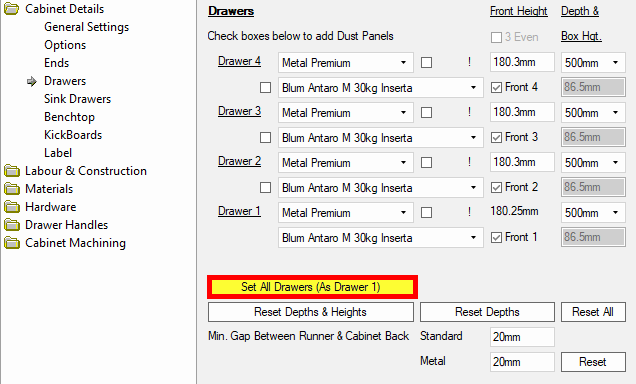Screen dimensions: 636x384
Task: Click the Reset Depths & Heights button
Action: (x=311, y=312)
